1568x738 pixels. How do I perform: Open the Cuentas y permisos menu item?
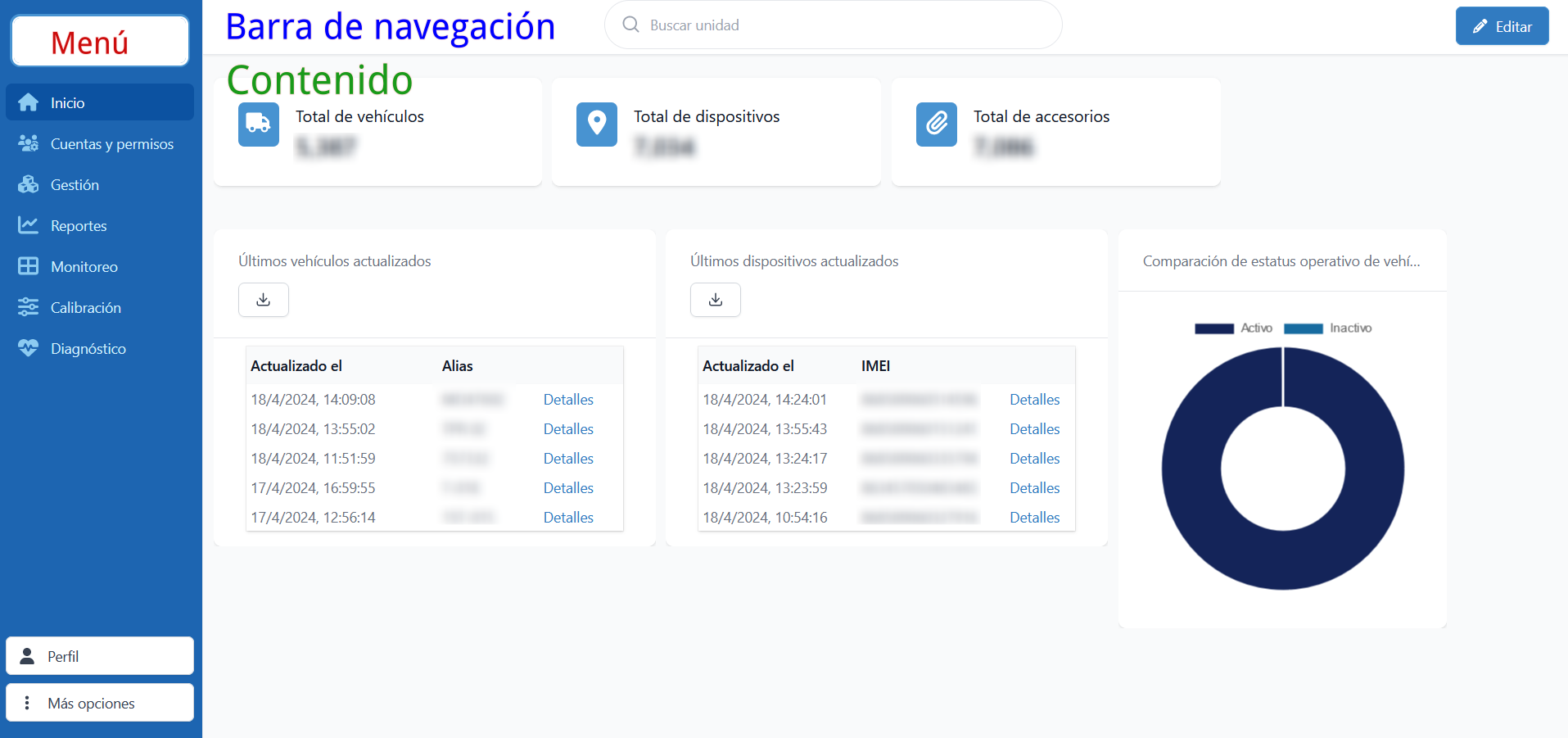(111, 143)
